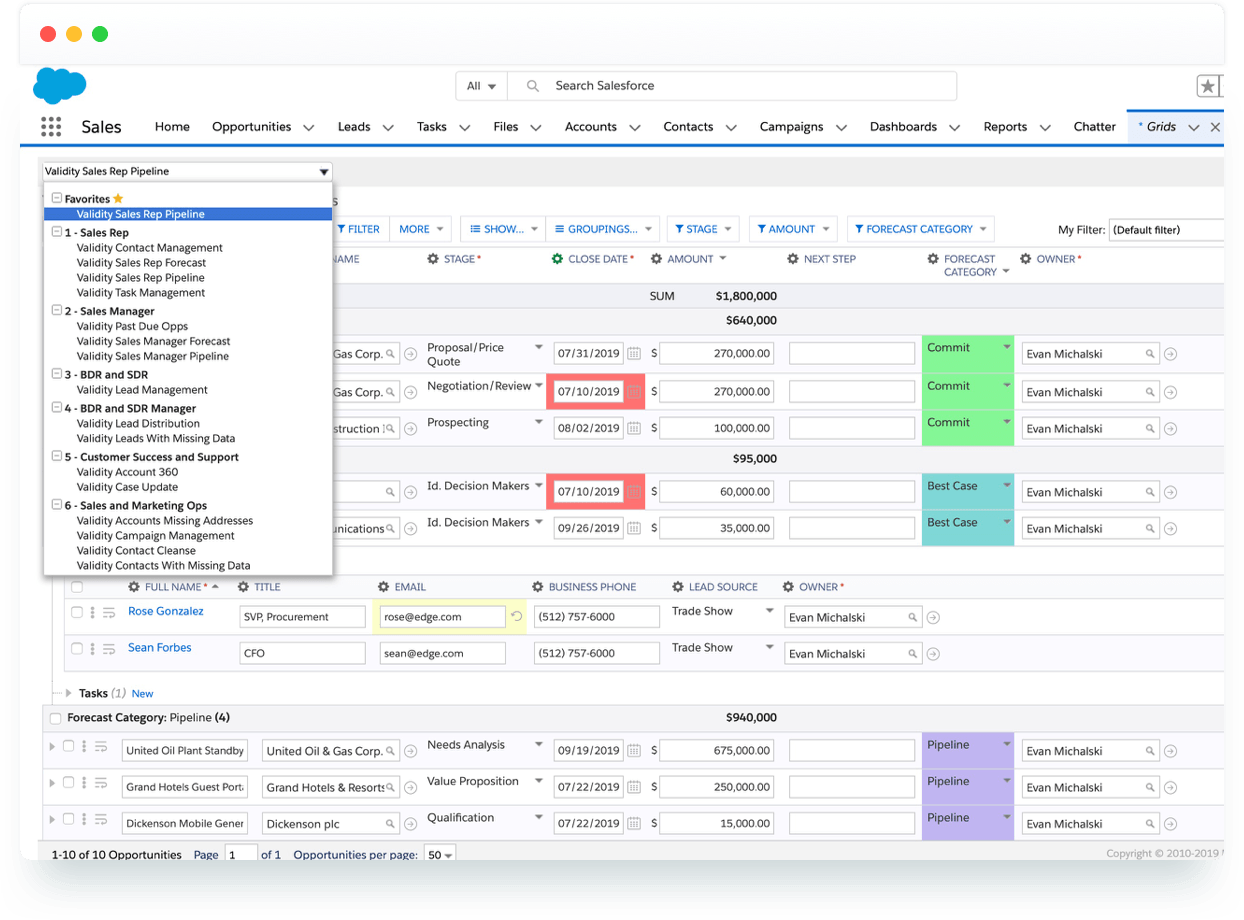Click vertical dots menu on United Oil Plant Standby row
The height and width of the screenshot is (920, 1244).
(x=84, y=747)
